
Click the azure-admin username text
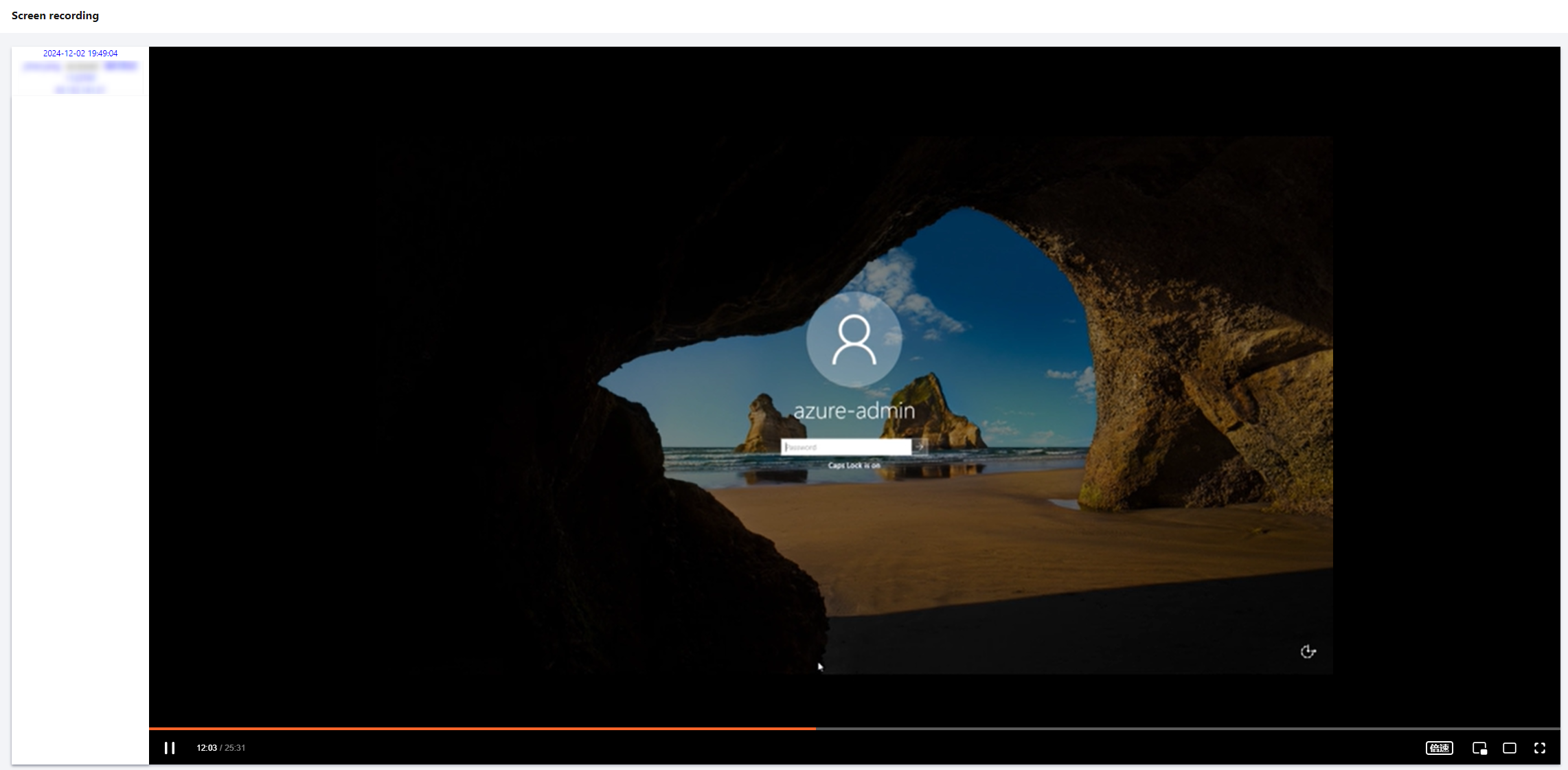point(854,411)
